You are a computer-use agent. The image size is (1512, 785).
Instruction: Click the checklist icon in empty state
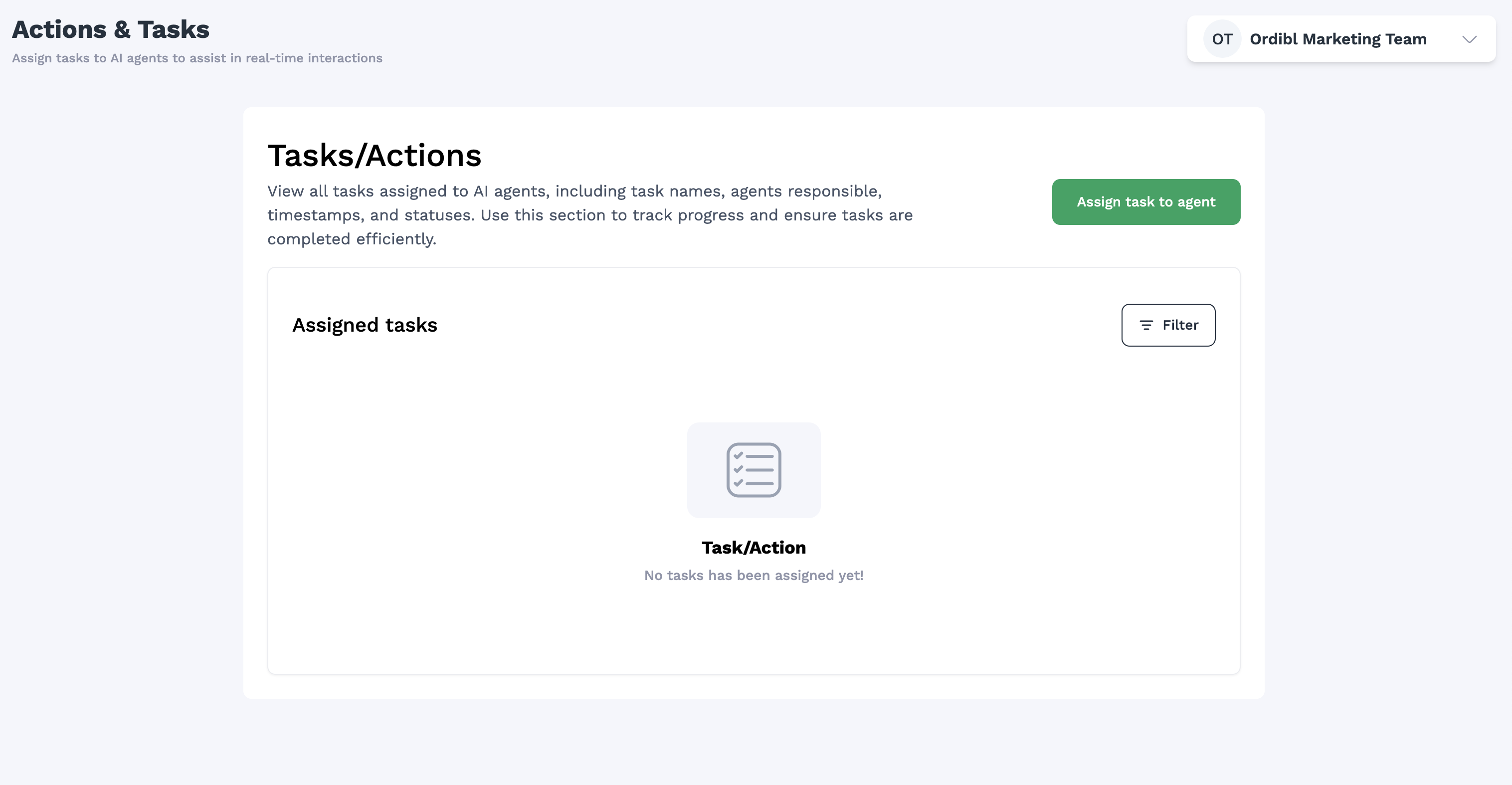tap(754, 470)
